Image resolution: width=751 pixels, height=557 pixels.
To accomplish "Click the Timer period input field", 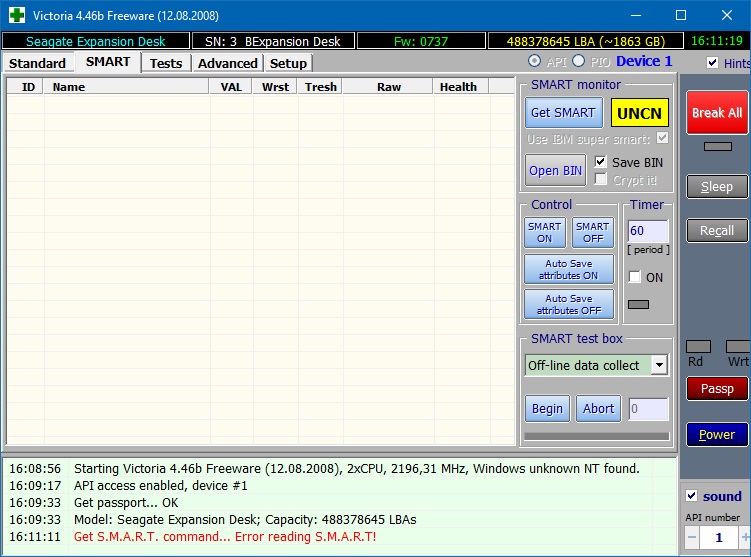I will tap(648, 231).
